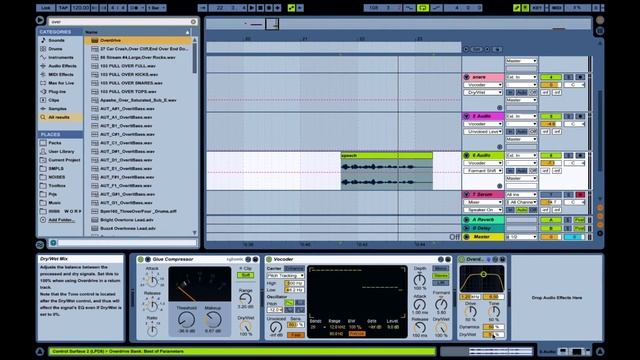Click Vocoder Formant knob
This screenshot has height=360, width=640.
click(441, 304)
